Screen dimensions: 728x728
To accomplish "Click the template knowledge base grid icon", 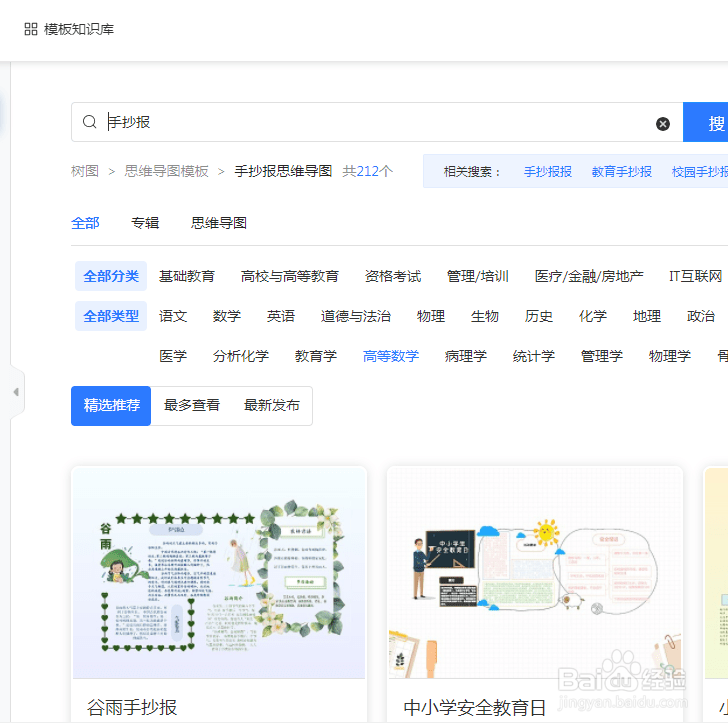I will click(31, 29).
